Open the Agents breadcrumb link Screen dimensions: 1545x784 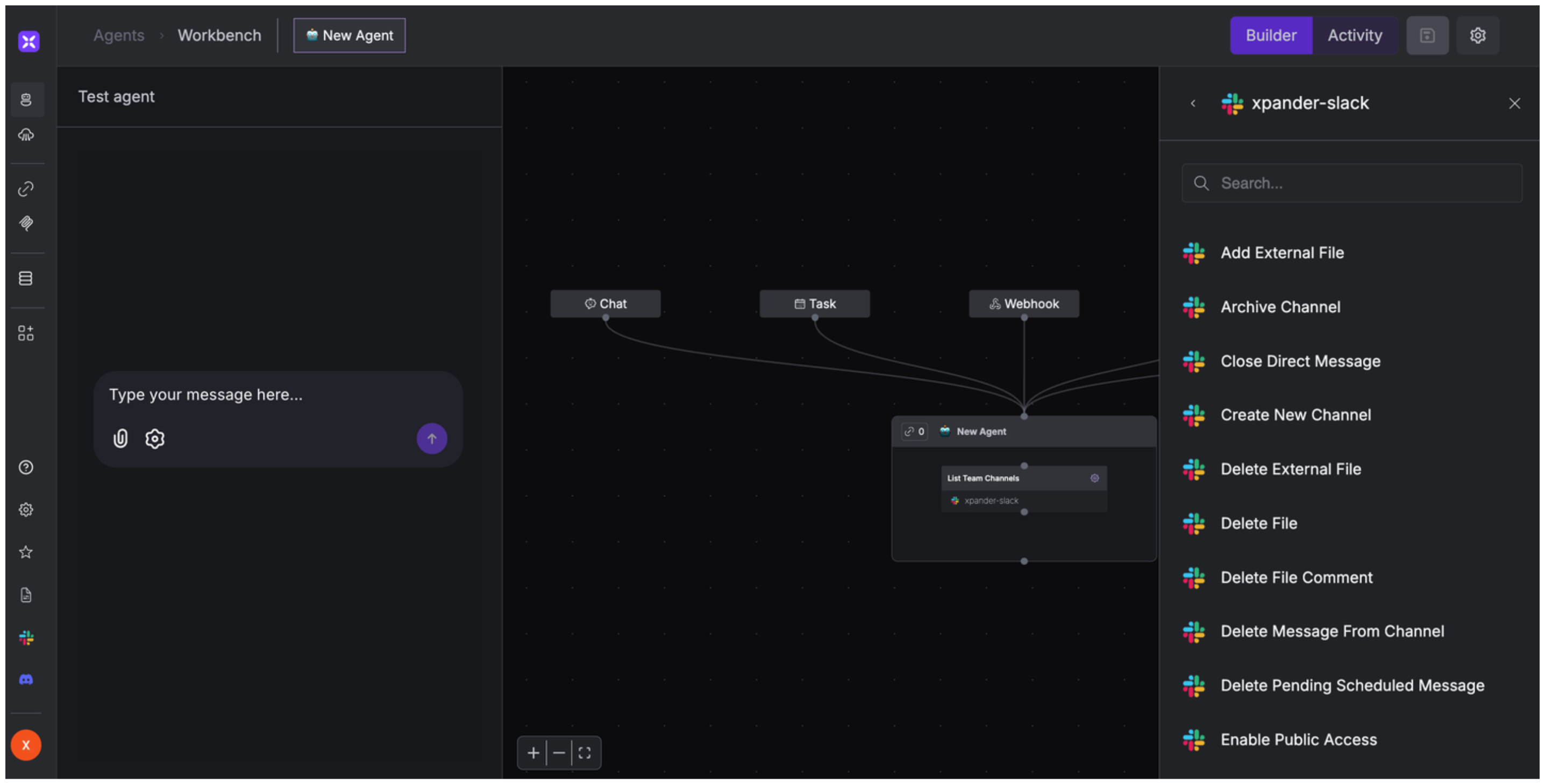[119, 35]
